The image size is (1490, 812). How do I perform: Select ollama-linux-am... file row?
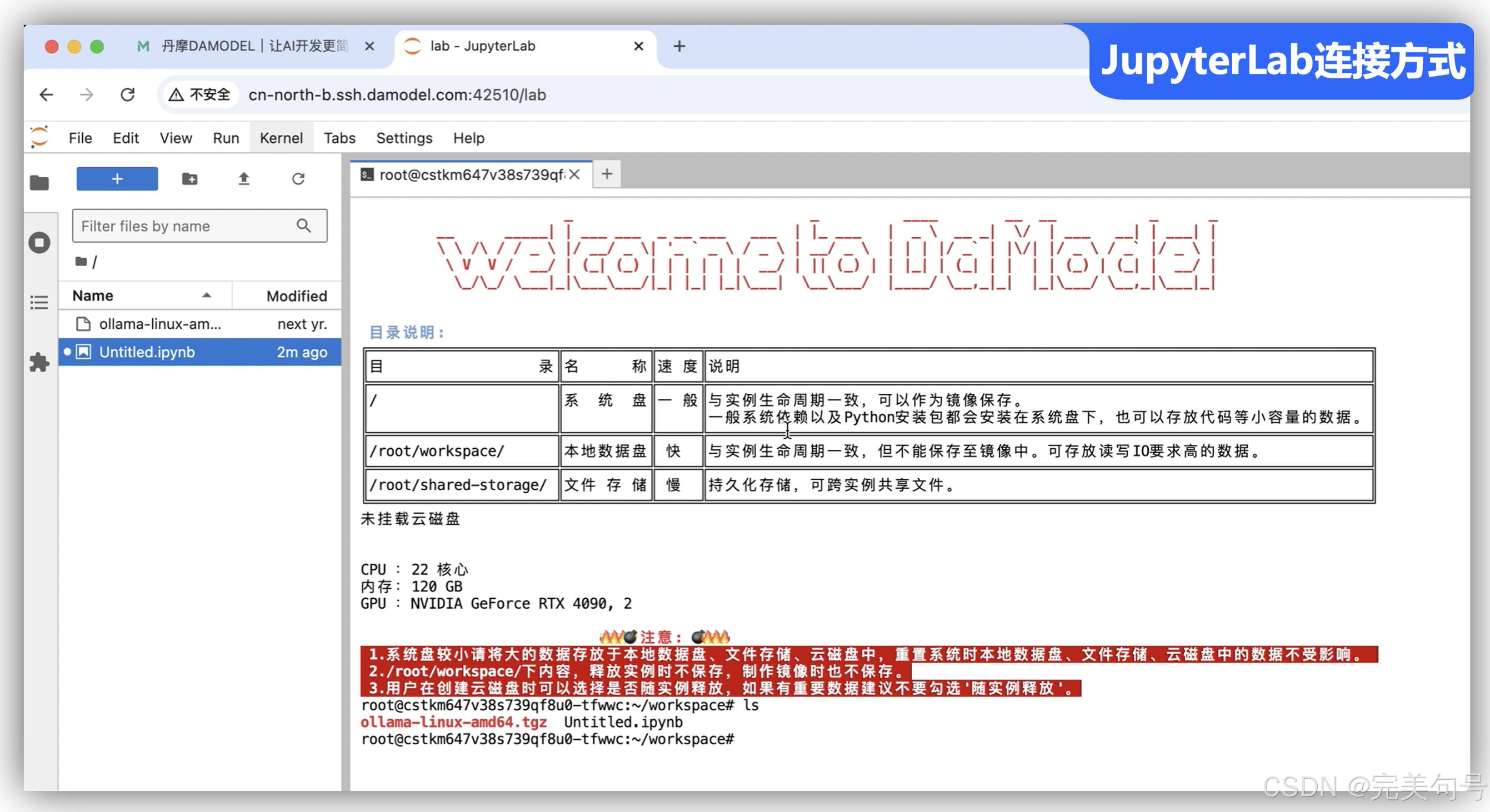(x=200, y=324)
